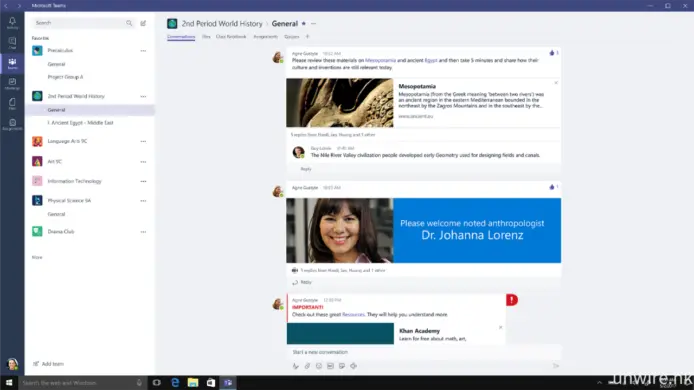Open the Project Group A channel

click(65, 77)
